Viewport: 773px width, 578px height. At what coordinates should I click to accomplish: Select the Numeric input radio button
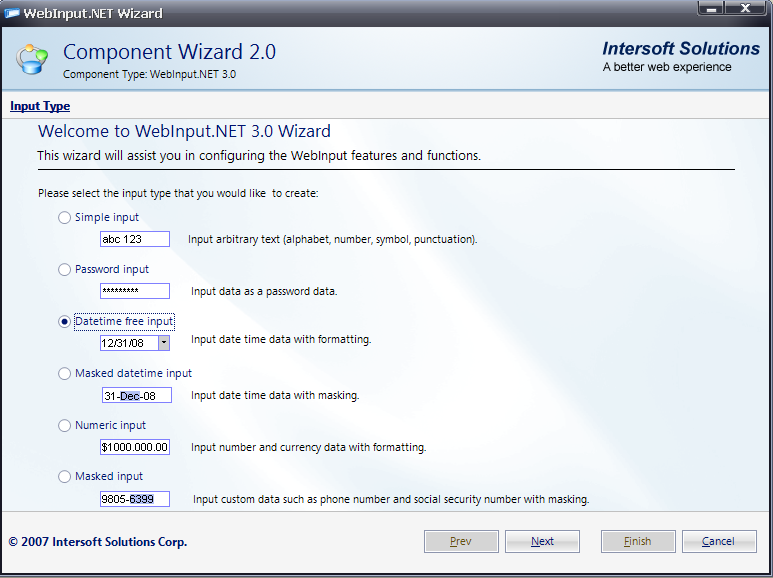(x=65, y=425)
